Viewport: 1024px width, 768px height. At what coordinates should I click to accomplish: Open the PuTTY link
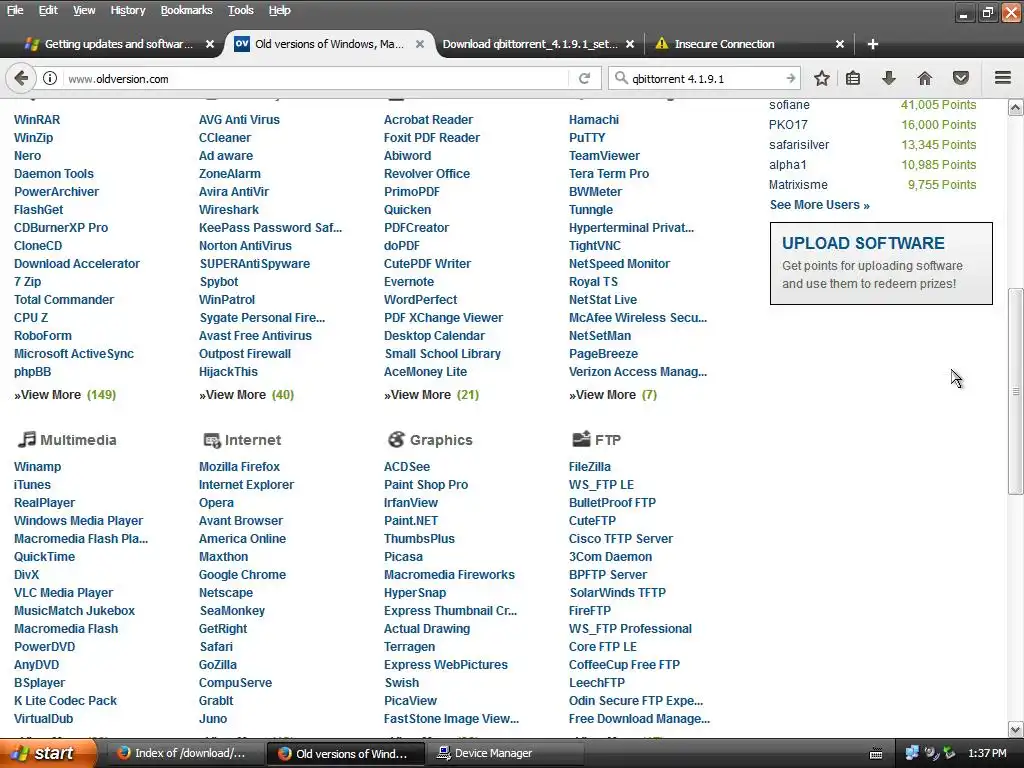(586, 138)
